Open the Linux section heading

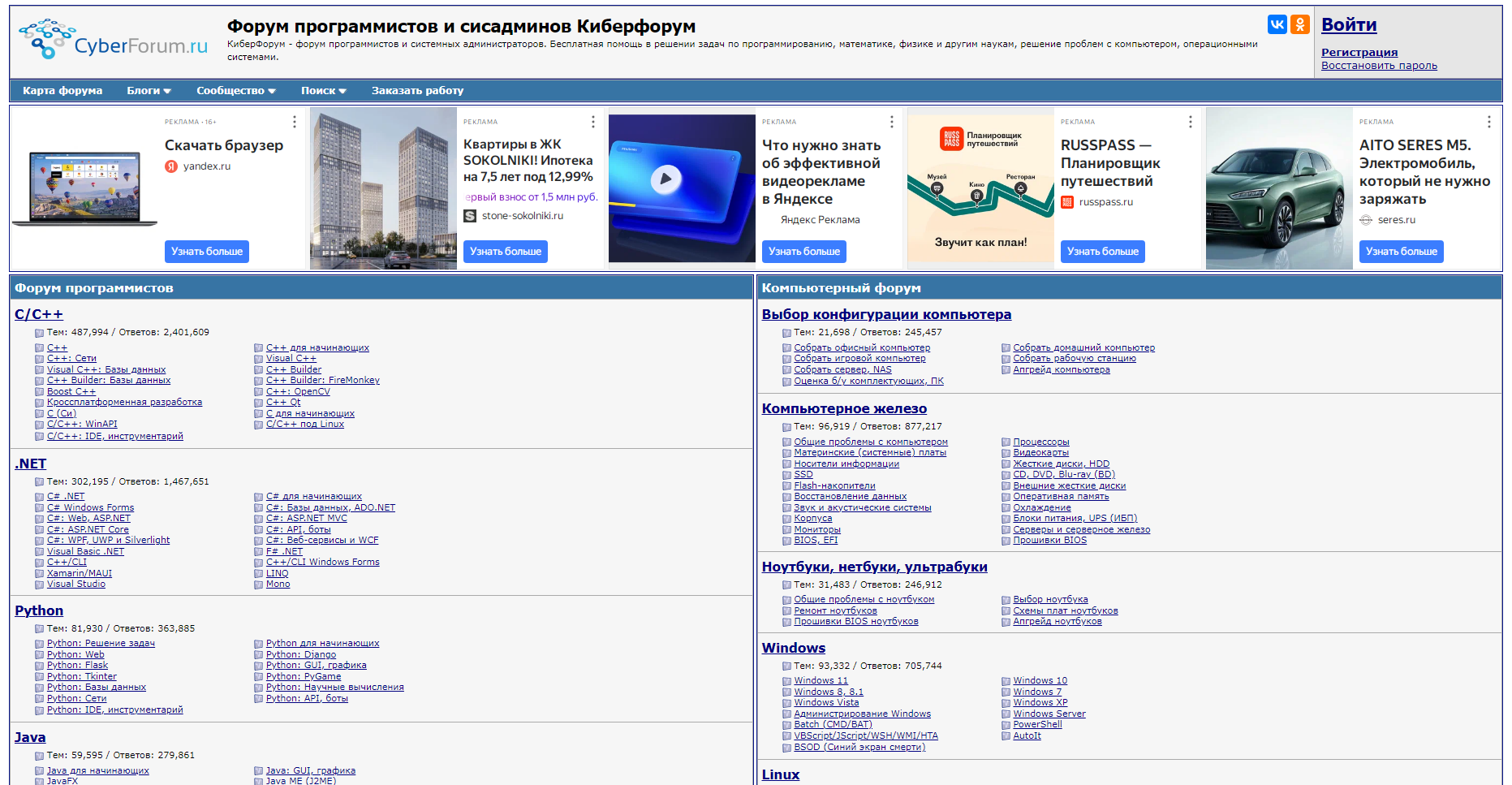781,774
